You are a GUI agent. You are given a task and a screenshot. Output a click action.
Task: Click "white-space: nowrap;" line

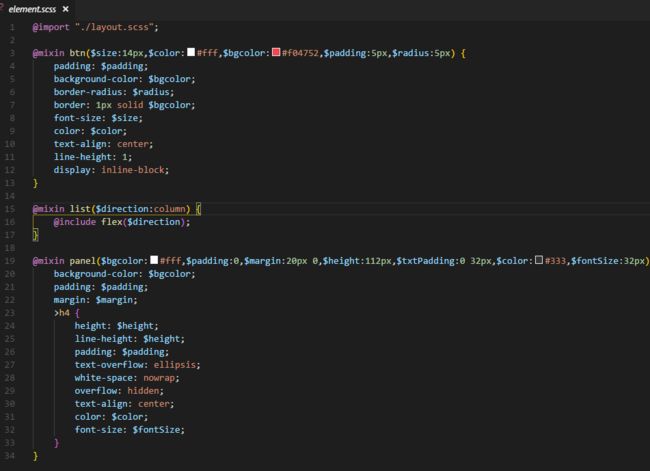pyautogui.click(x=127, y=378)
